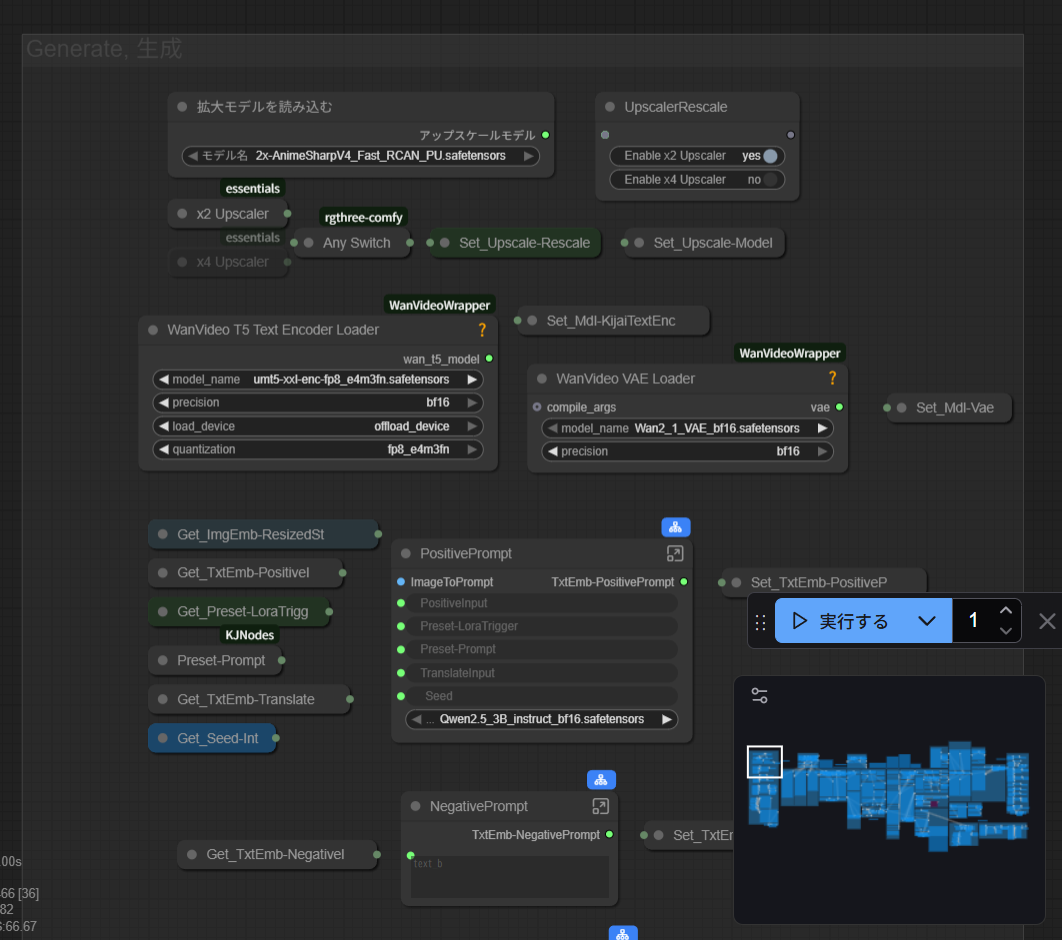Toggle Enable x4 Upscaler switch
The image size is (1062, 940).
(x=770, y=180)
